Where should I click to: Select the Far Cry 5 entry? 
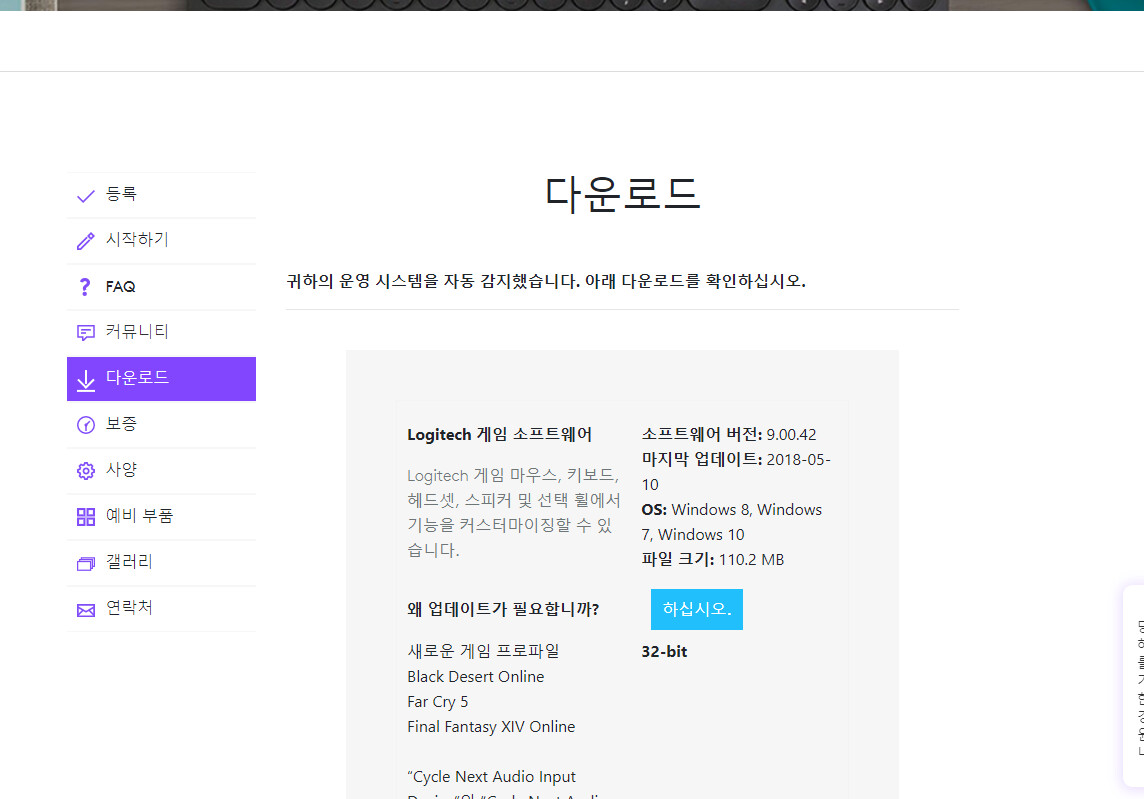coord(438,701)
